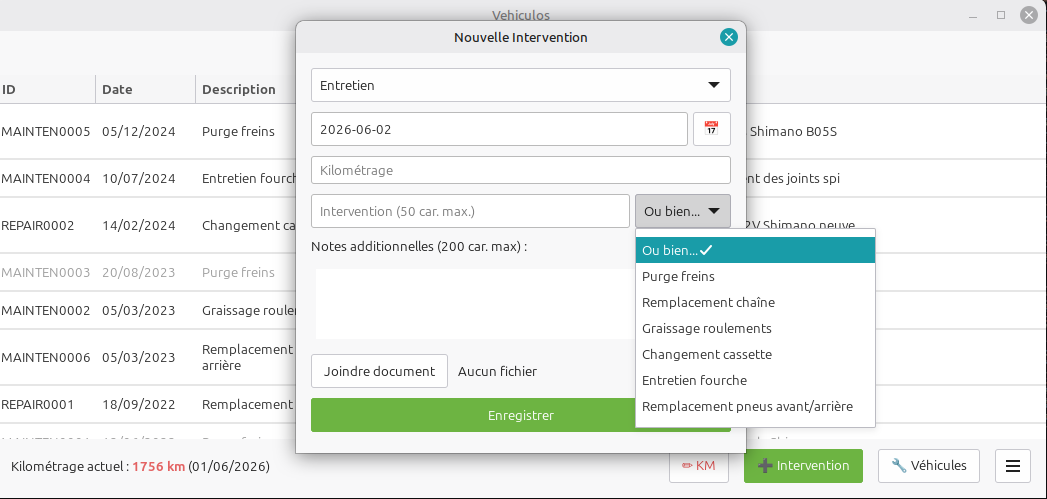
Task: Open the hamburger menu icon
Action: point(1013,466)
